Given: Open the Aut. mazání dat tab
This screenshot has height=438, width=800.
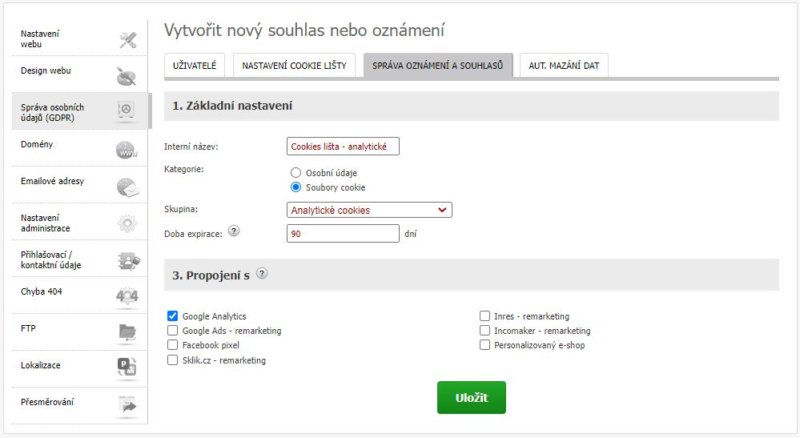Looking at the screenshot, I should (x=564, y=65).
